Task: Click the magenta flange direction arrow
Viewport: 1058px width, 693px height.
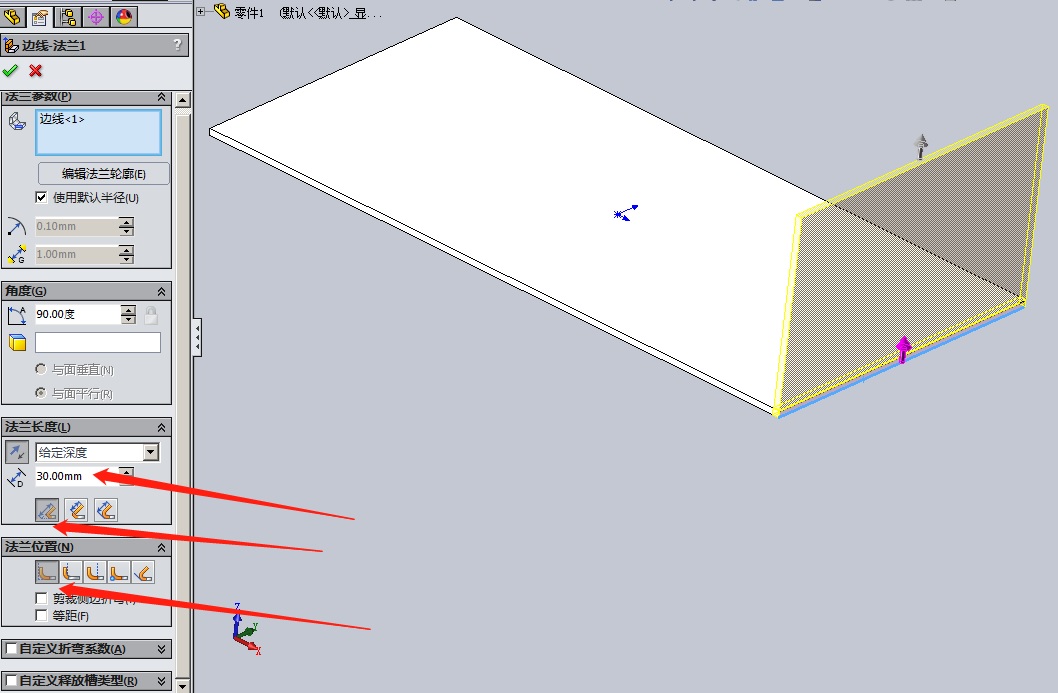Action: (x=903, y=350)
